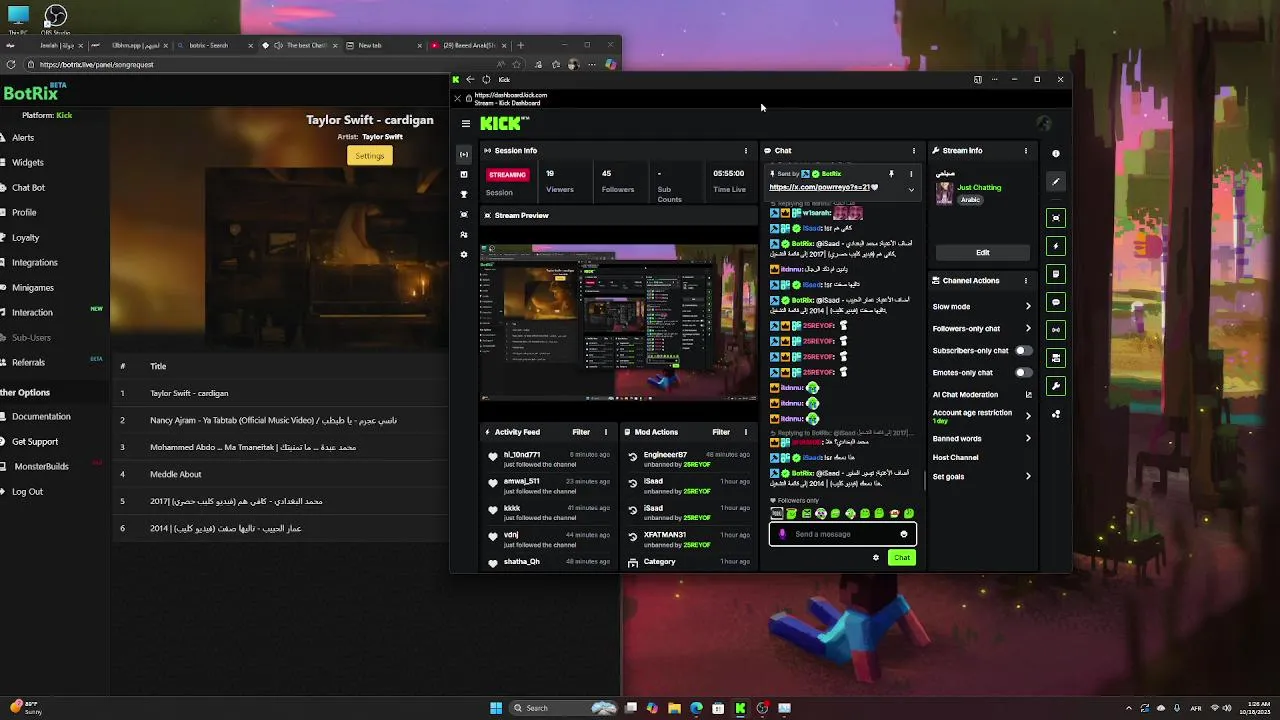Click 'Just Chatting' category in Stream Info

click(979, 187)
